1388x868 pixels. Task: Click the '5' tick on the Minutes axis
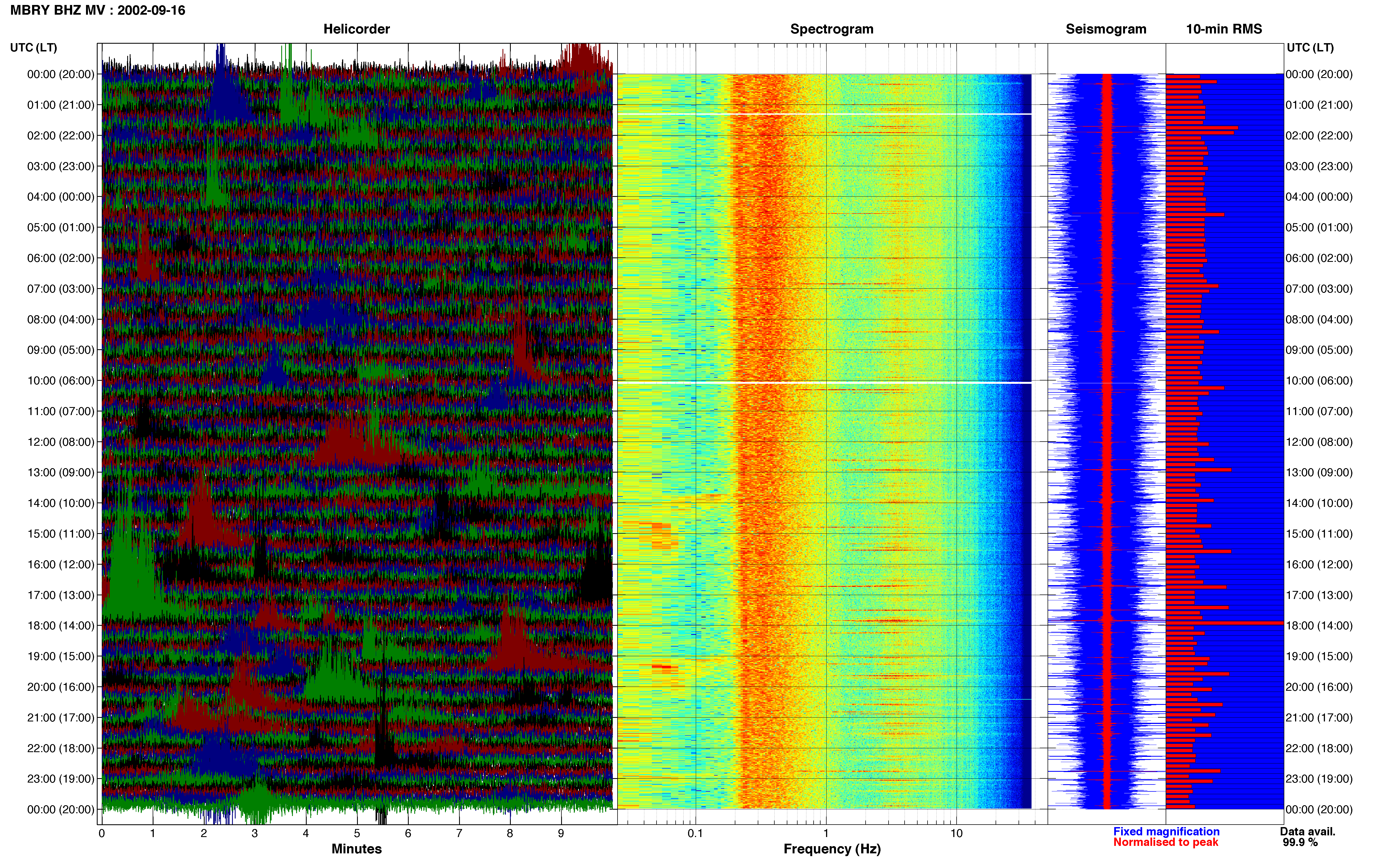(357, 833)
